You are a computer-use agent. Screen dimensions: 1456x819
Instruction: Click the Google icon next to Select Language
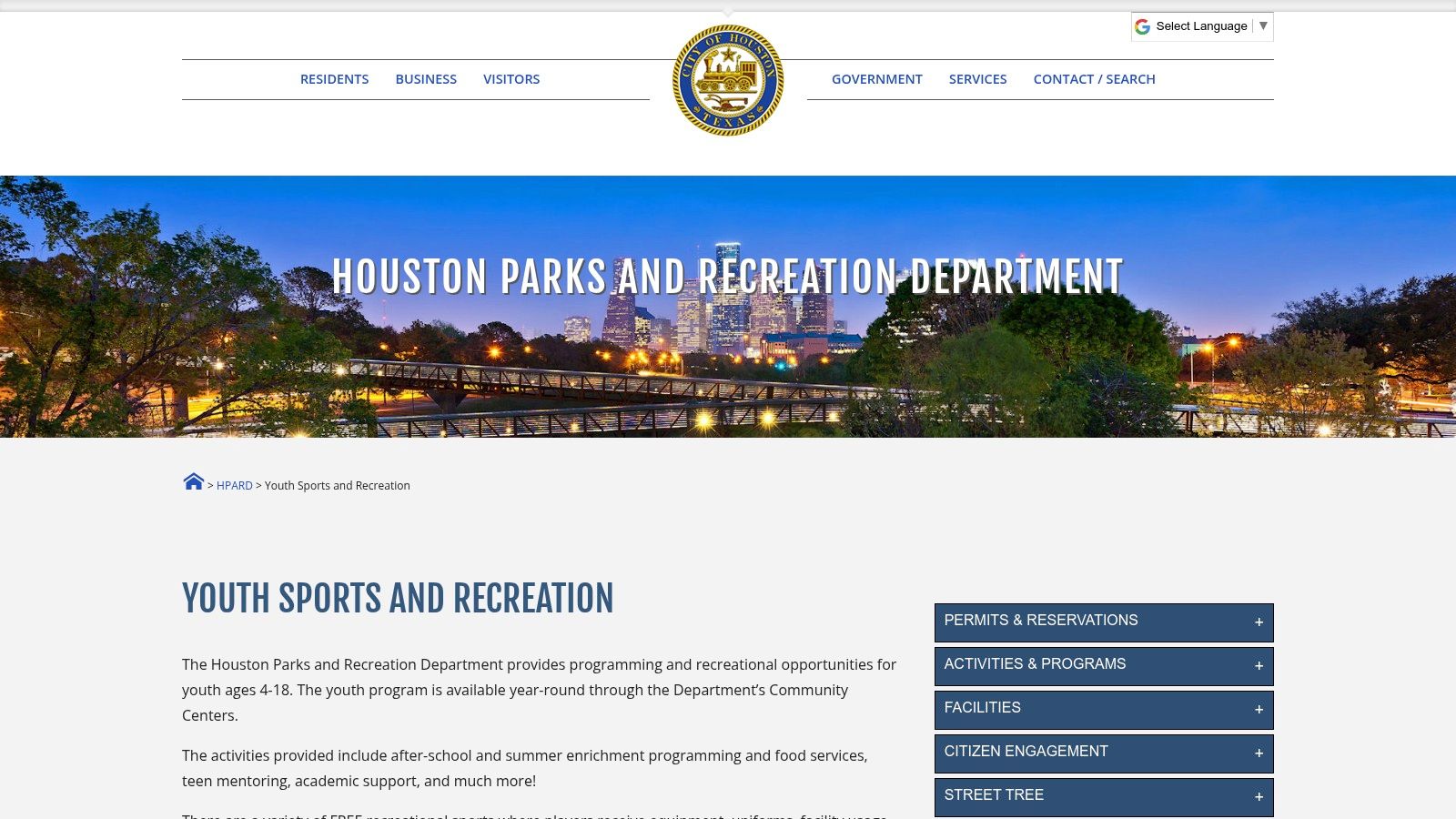click(1144, 26)
